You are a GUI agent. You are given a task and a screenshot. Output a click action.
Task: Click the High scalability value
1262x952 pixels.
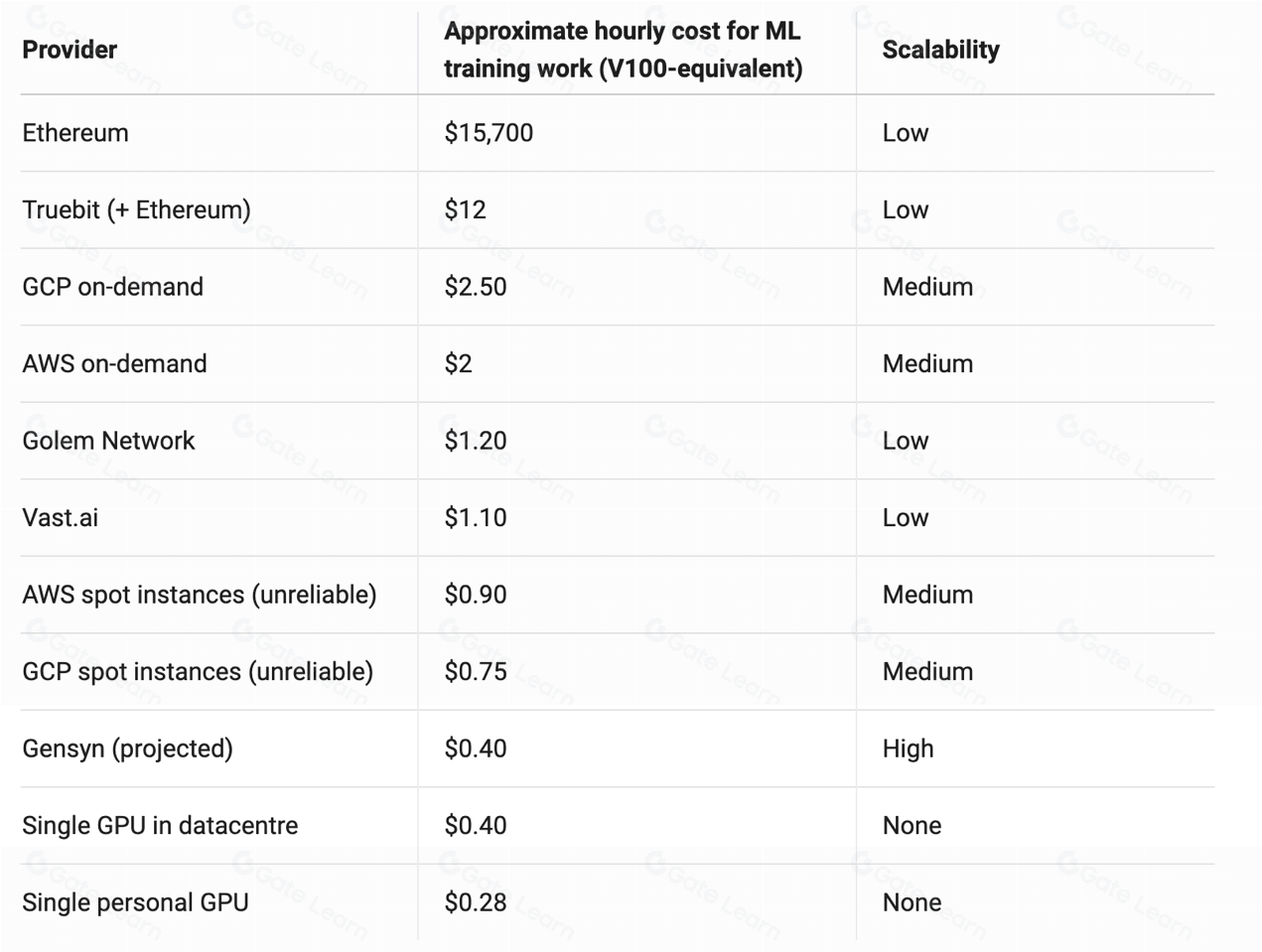point(908,748)
